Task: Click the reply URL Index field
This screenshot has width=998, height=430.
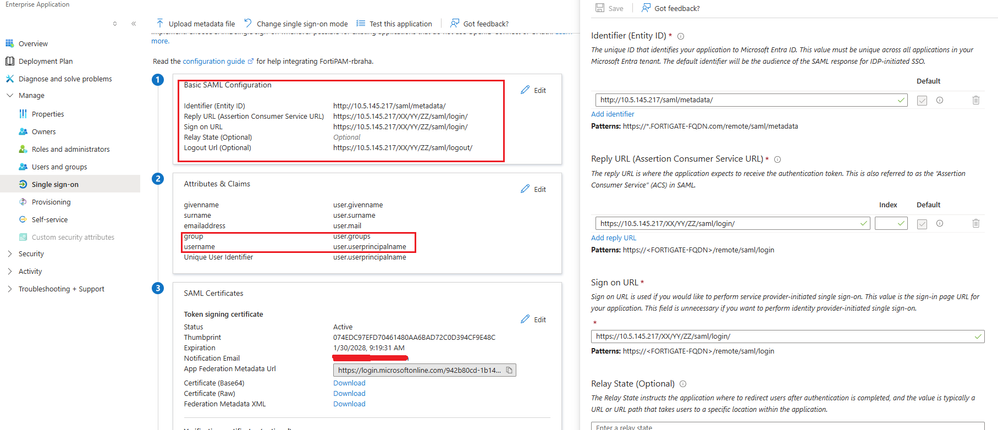Action: pos(892,223)
